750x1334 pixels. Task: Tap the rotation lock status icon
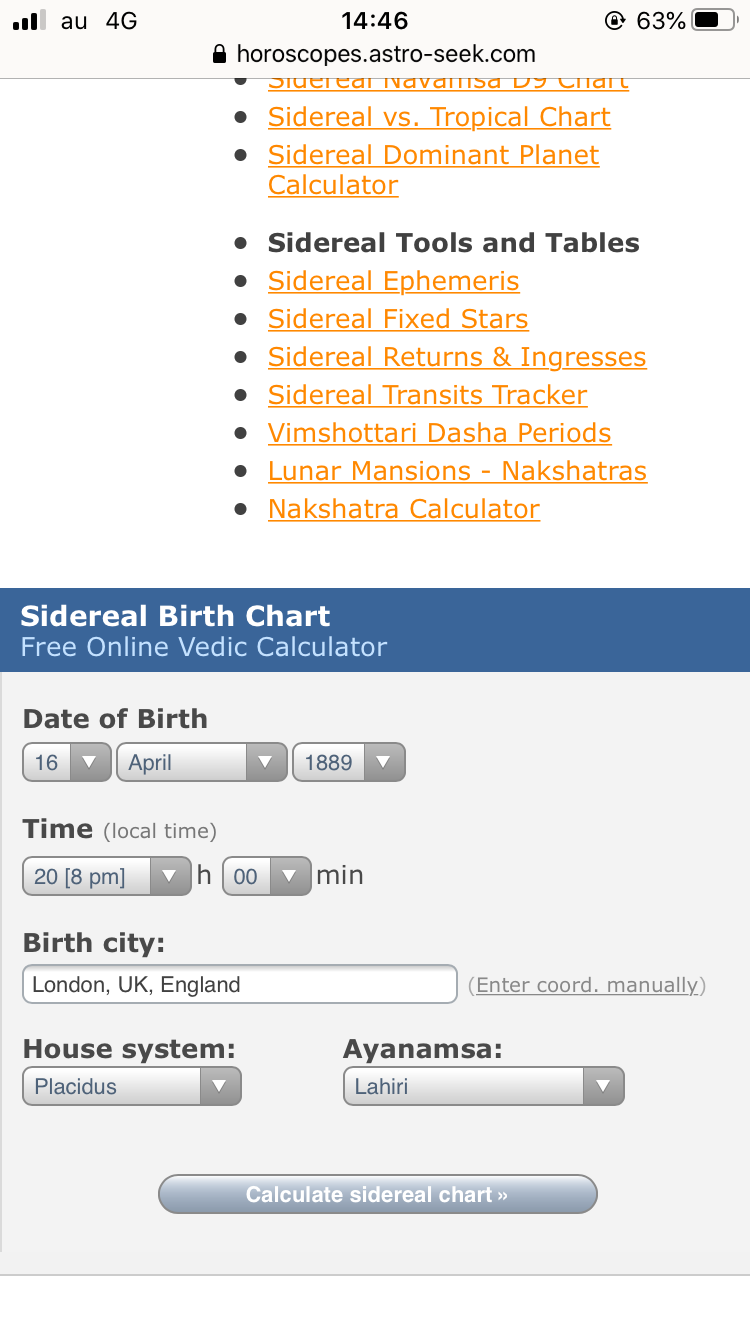tap(615, 20)
